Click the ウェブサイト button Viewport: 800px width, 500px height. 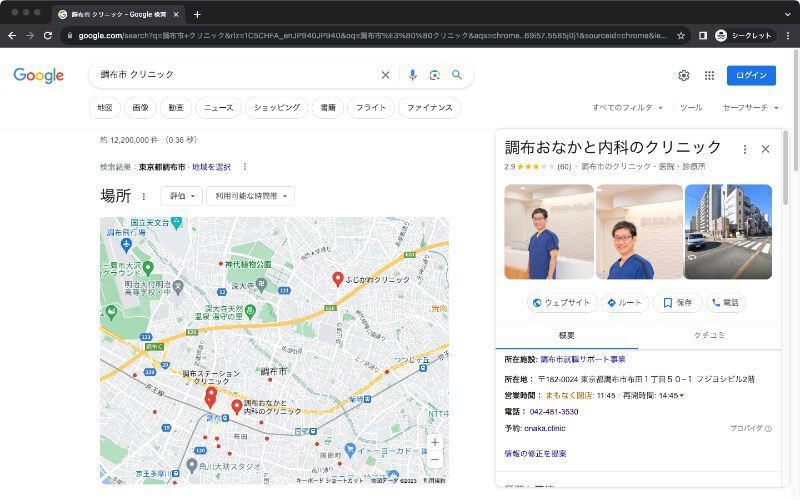click(x=561, y=302)
